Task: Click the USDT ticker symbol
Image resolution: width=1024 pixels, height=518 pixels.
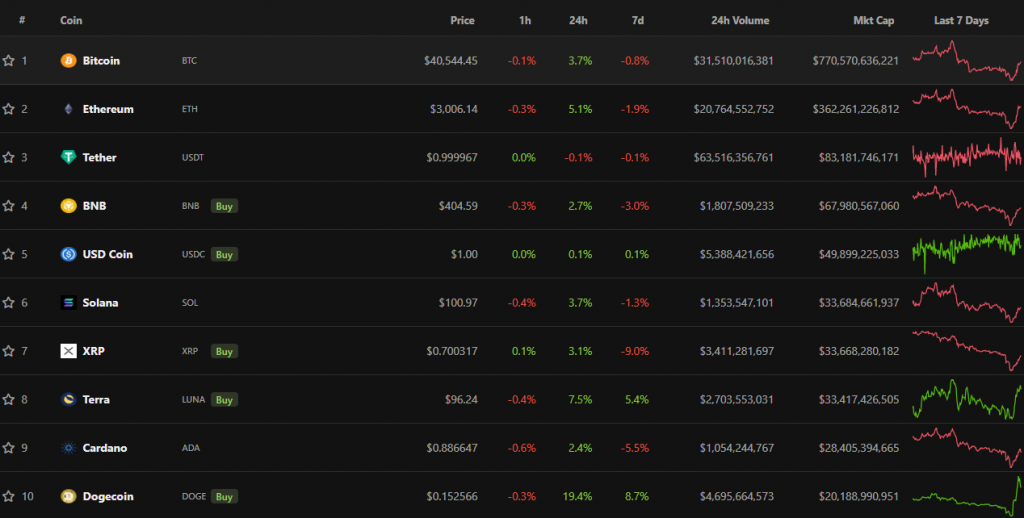Action: click(193, 157)
